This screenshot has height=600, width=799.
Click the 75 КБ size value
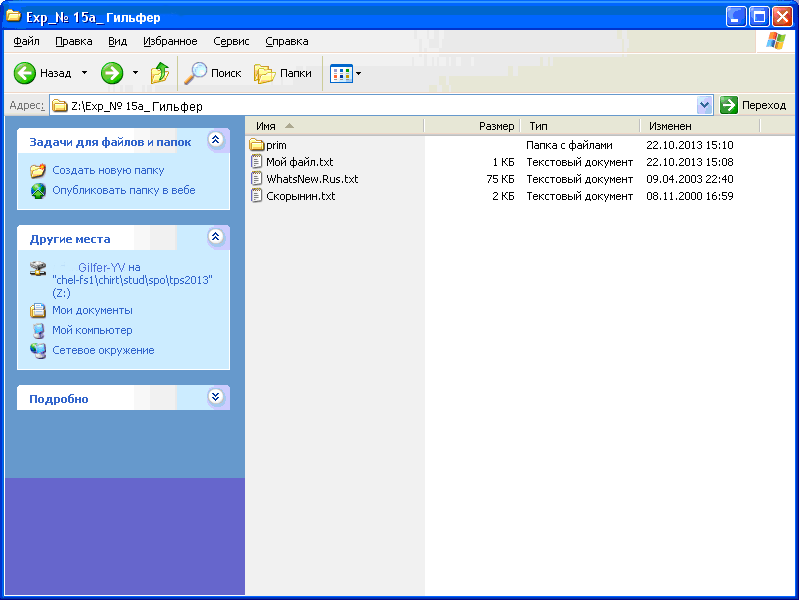(x=500, y=179)
